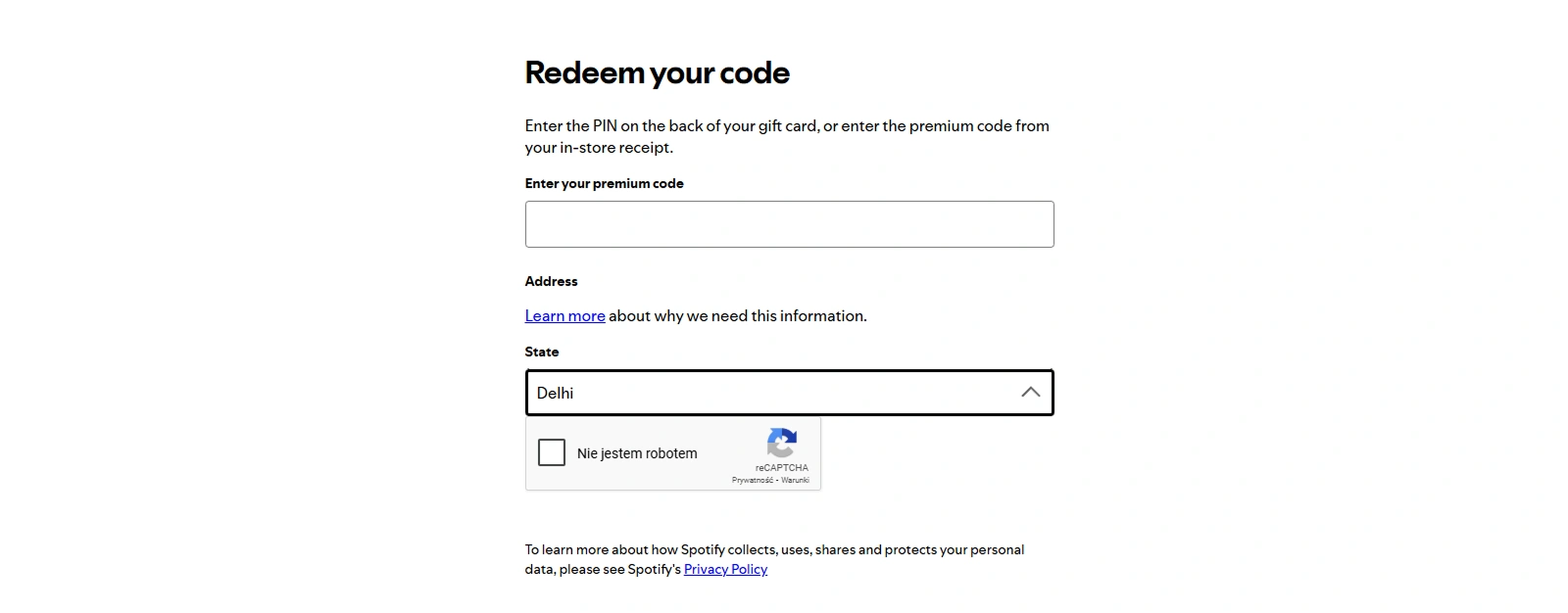Click the Redeem your code heading
Image resolution: width=1568 pixels, height=613 pixels.
pos(657,72)
